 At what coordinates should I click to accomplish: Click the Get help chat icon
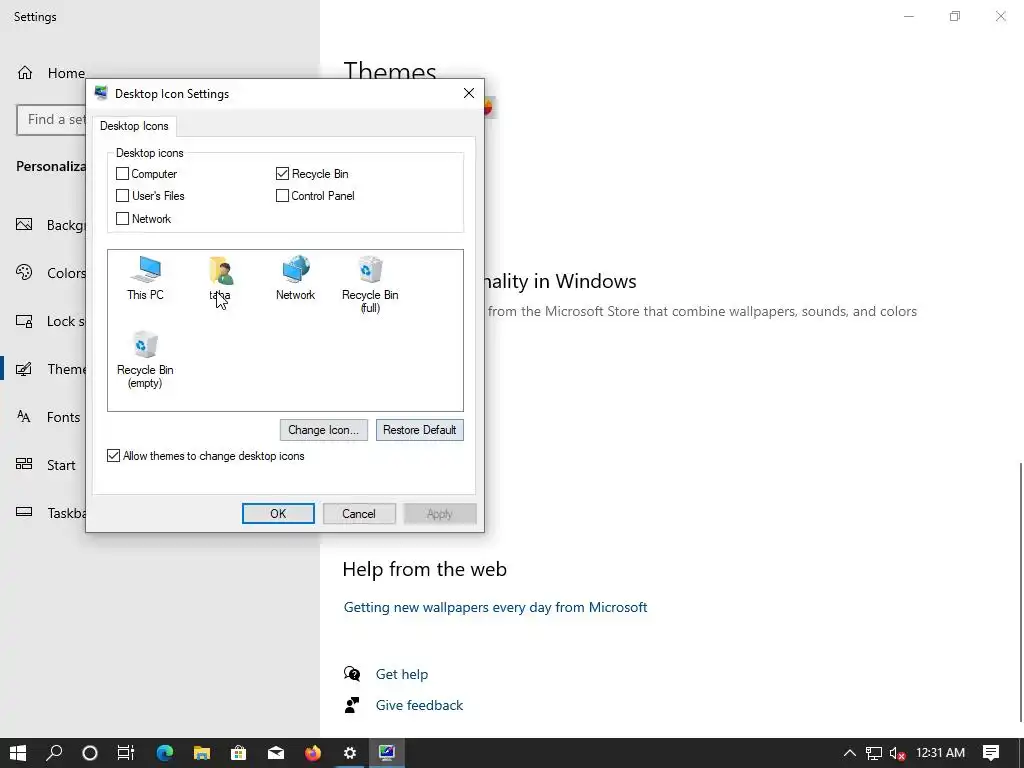click(352, 673)
